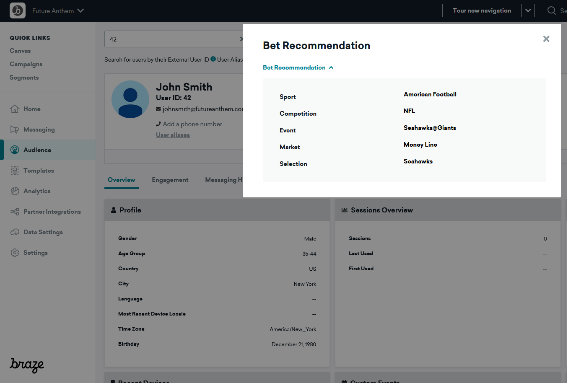Open Settings gear icon in sidebar
The width and height of the screenshot is (567, 383).
coord(14,252)
